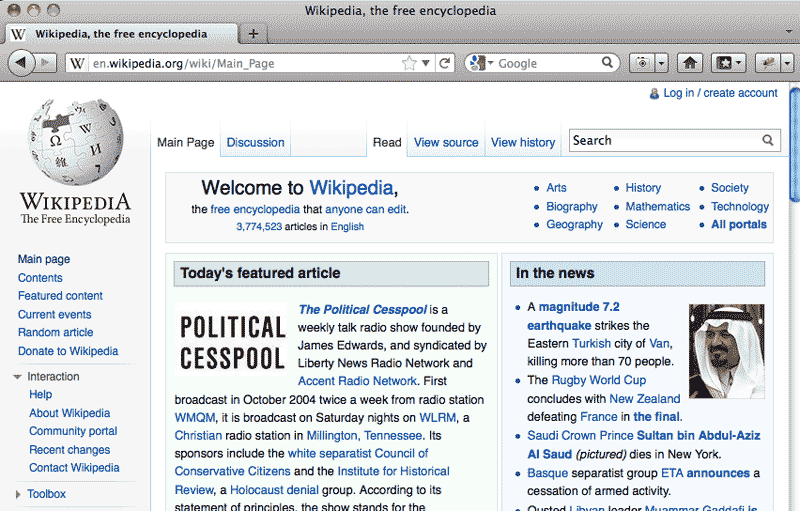800x511 pixels.
Task: Click the Mathematics portal link
Action: [x=658, y=207]
